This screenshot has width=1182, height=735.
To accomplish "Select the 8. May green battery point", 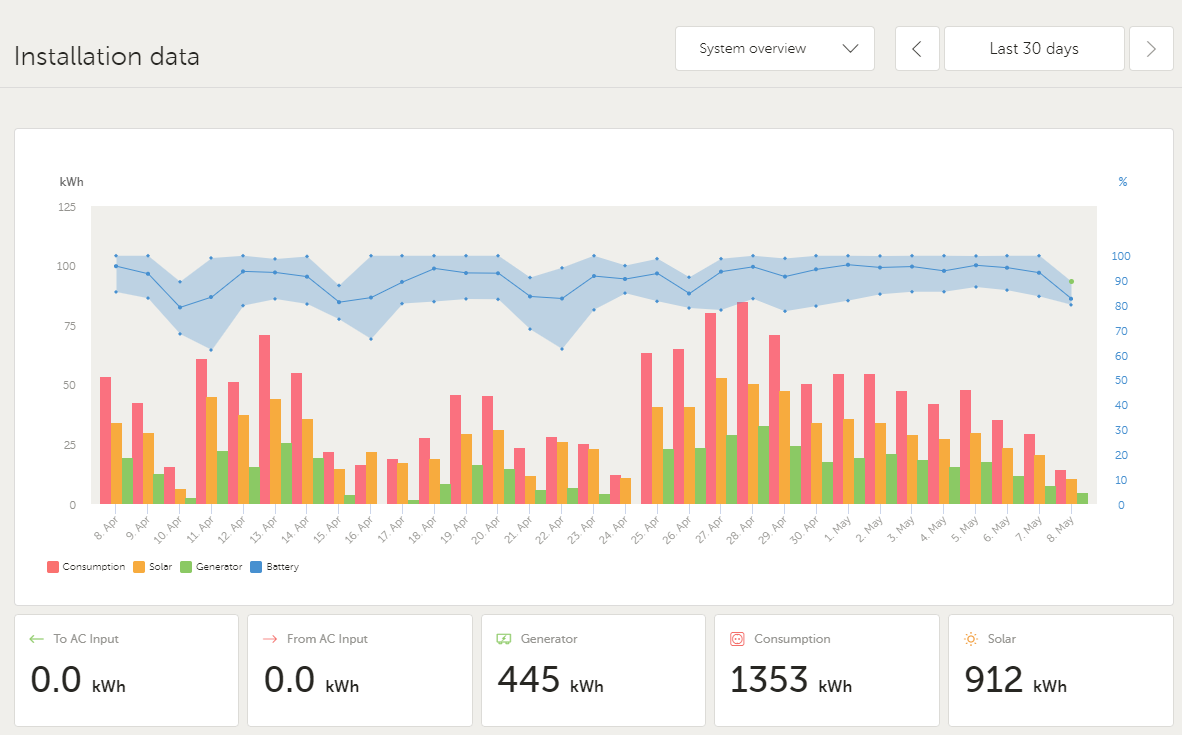I will 1071,282.
